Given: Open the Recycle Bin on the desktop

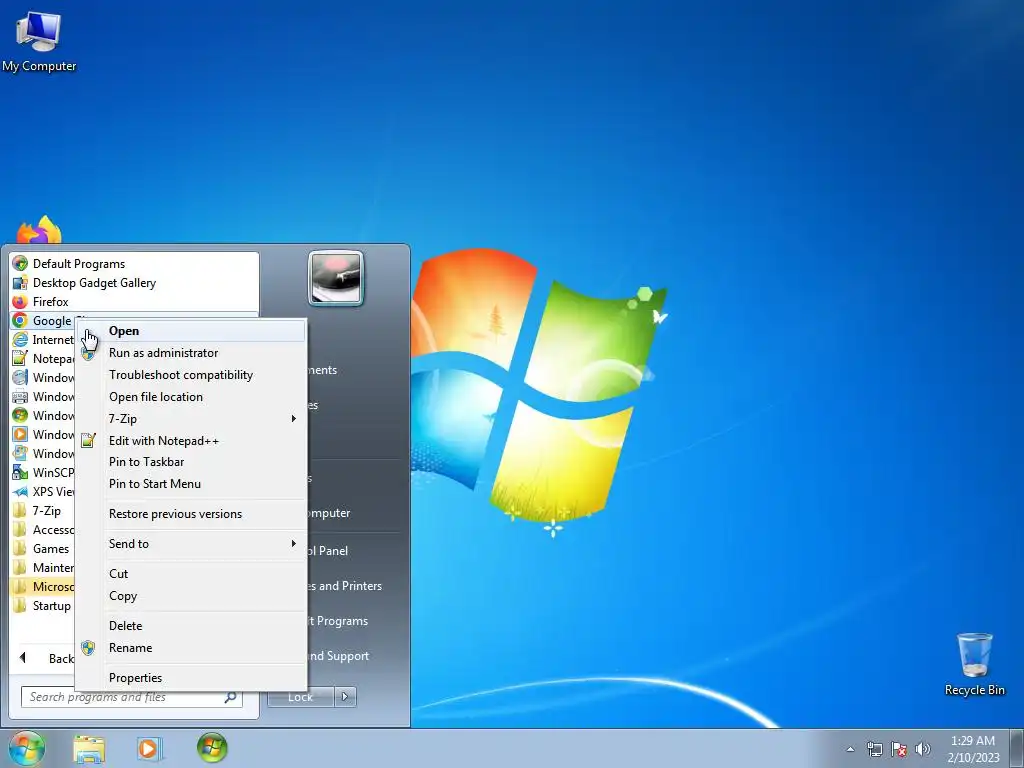Looking at the screenshot, I should (x=974, y=664).
